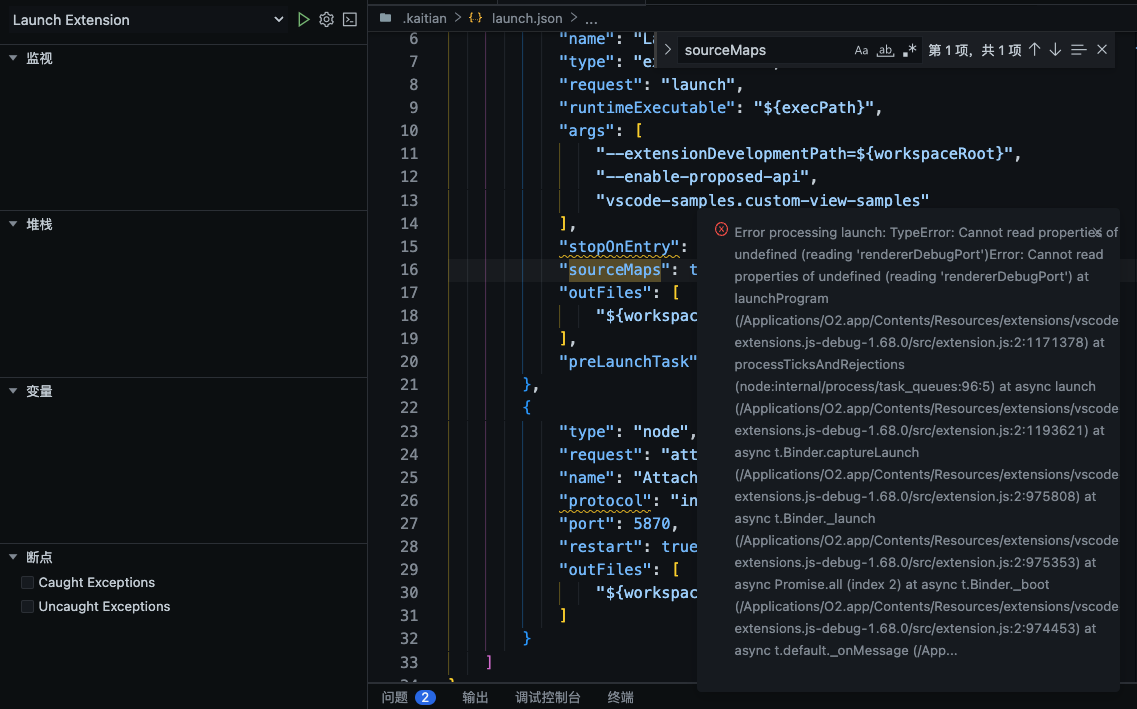Check the Uncaught Exceptions checkbox

coord(26,606)
